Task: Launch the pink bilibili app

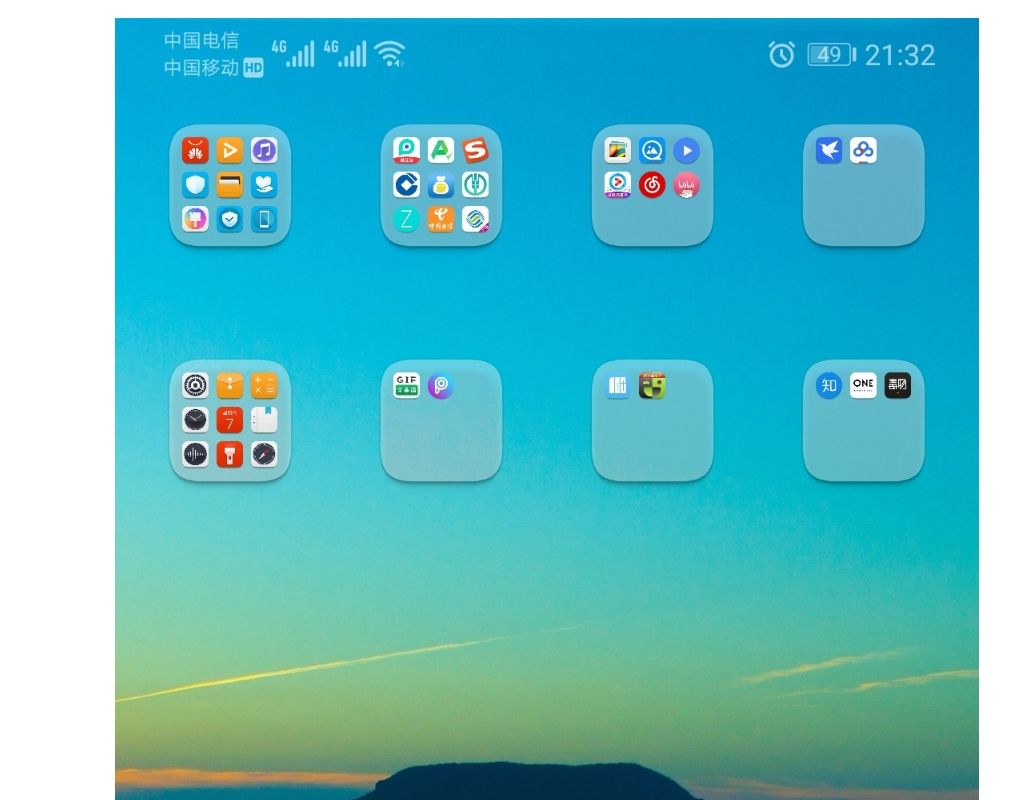Action: 687,185
